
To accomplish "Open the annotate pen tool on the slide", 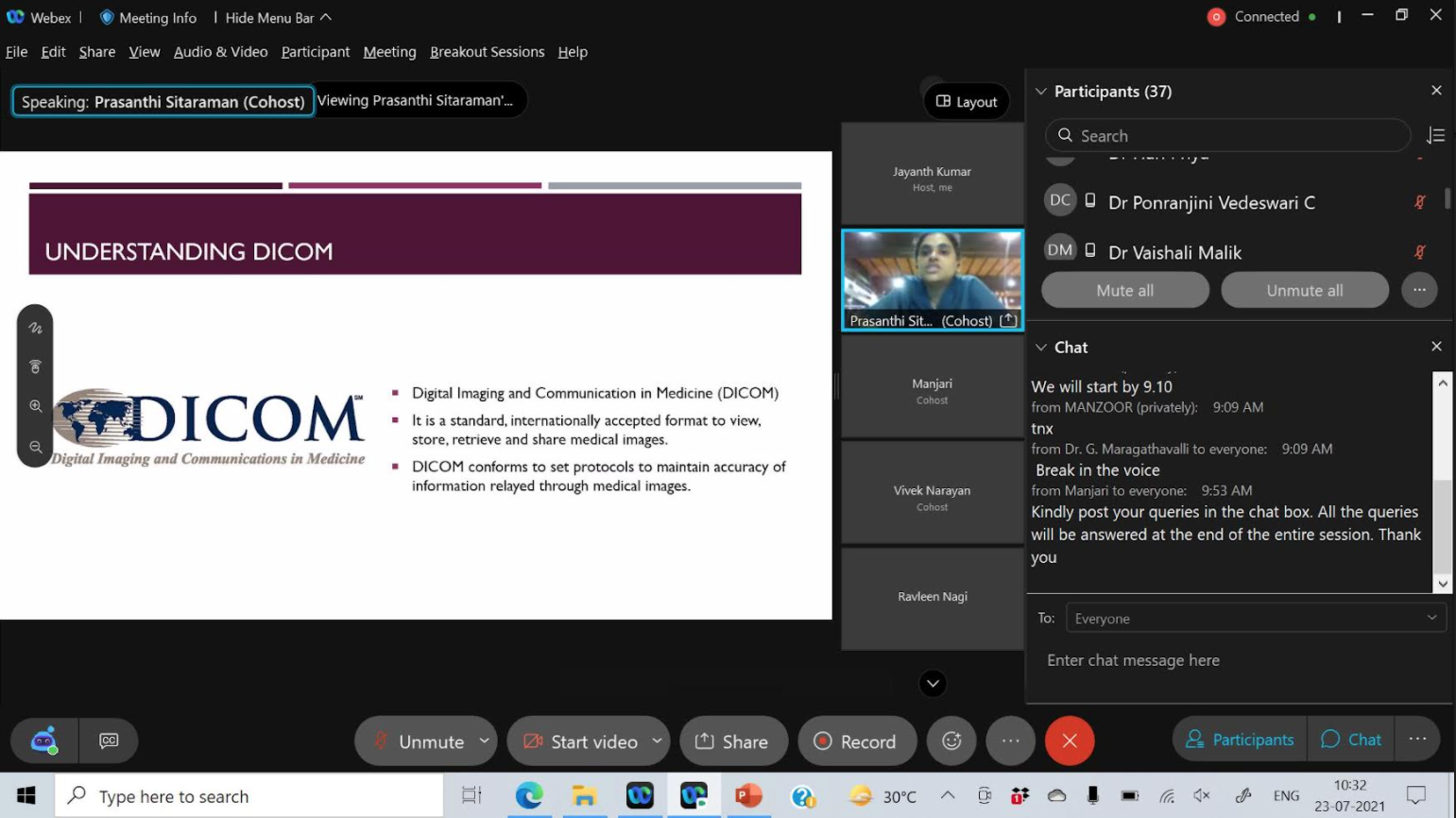I will click(x=35, y=329).
